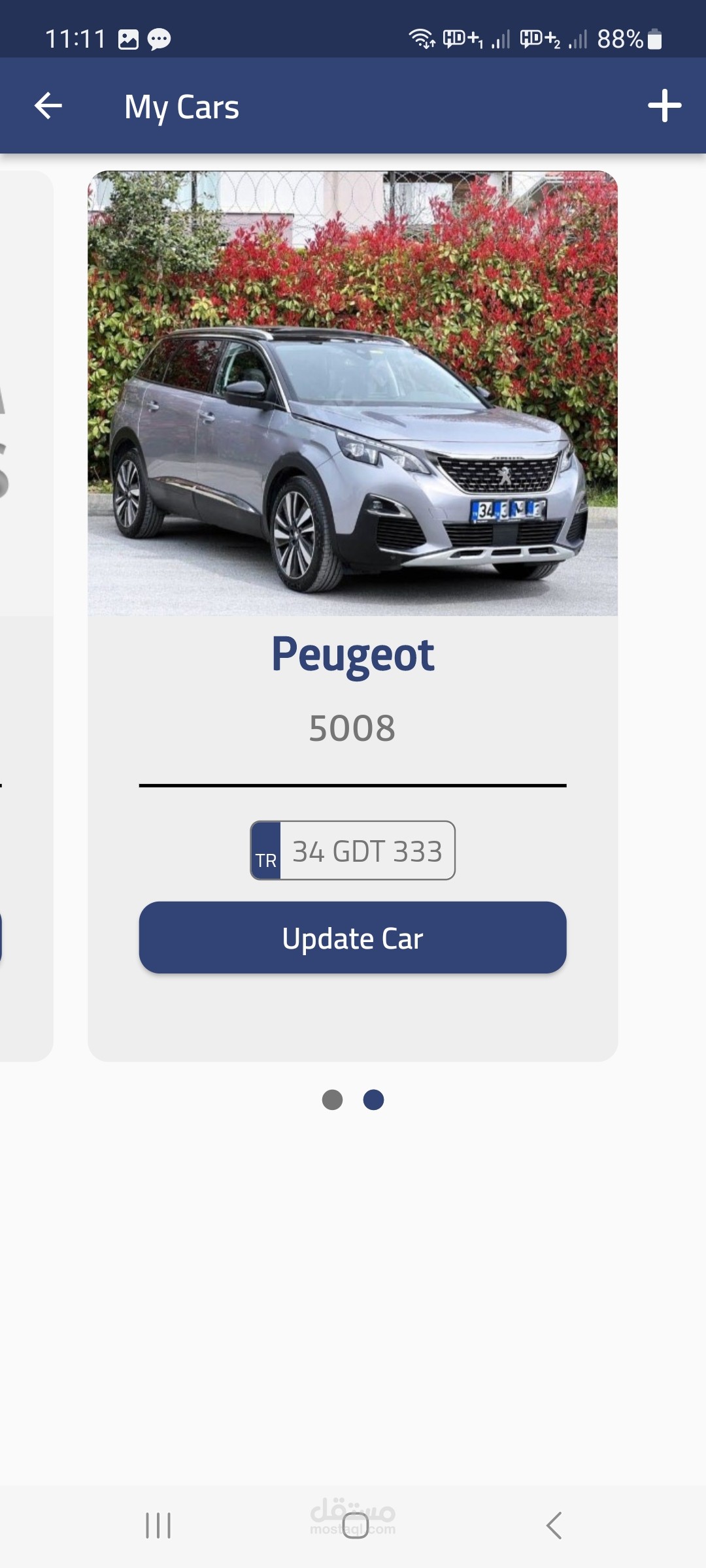Tap the TR country badge on plate
The image size is (706, 1568).
[x=266, y=851]
